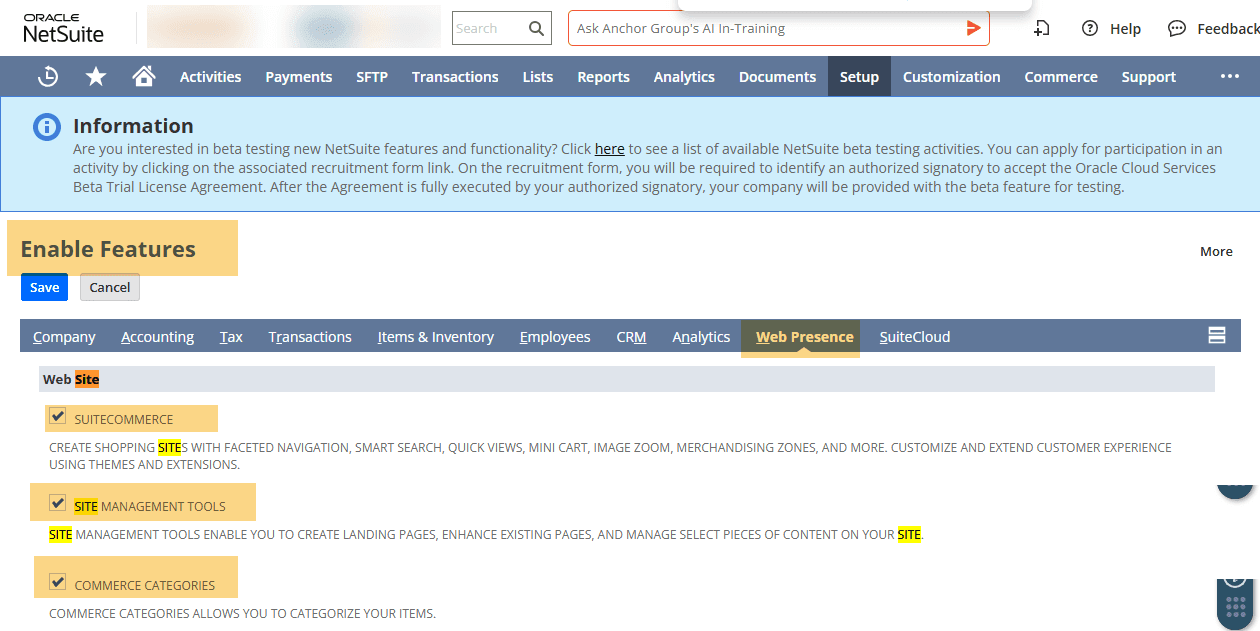Switch to the Company subtab

64,337
